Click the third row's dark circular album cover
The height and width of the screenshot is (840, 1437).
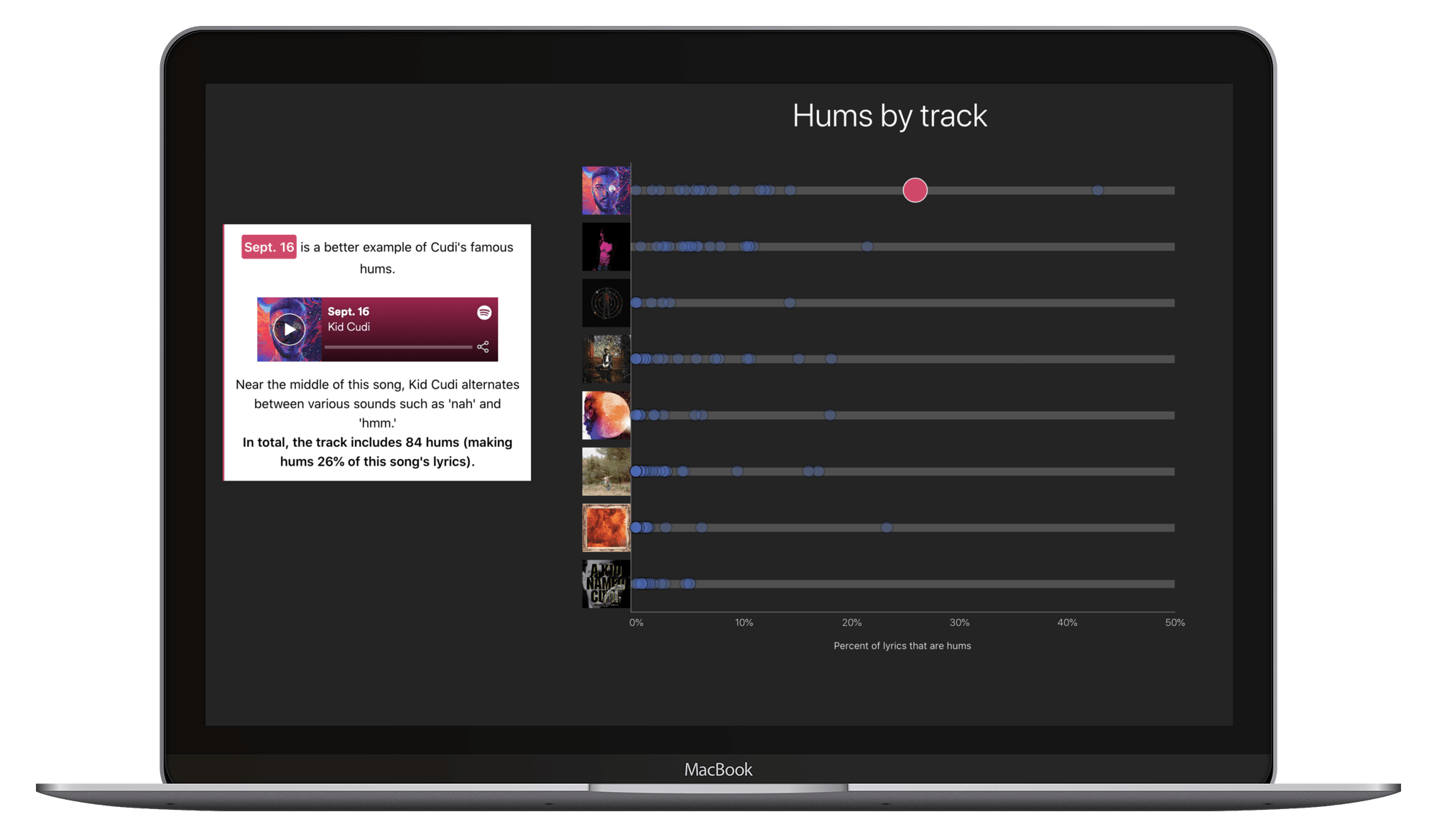[x=606, y=303]
